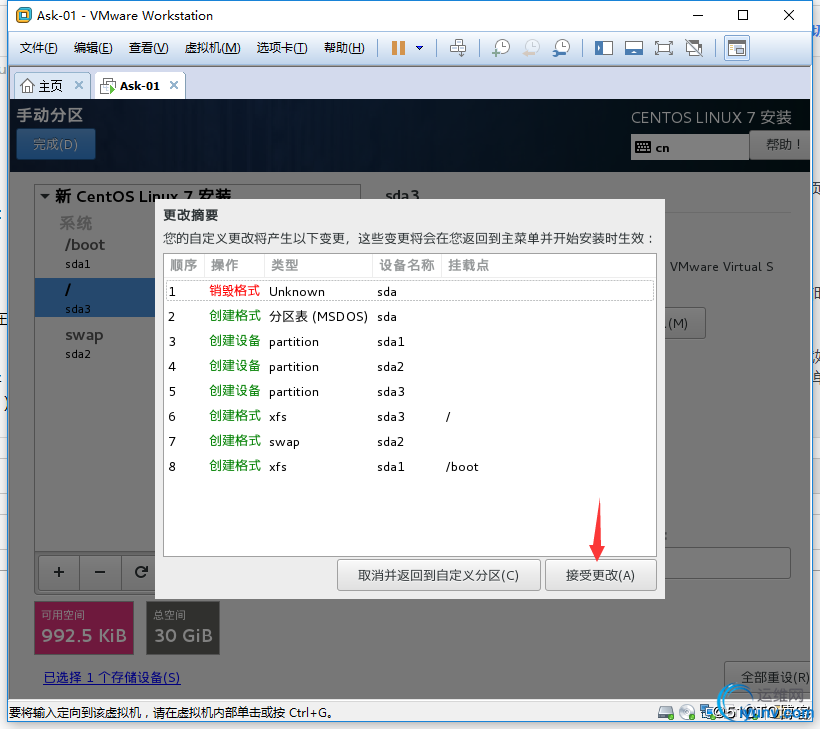The height and width of the screenshot is (729, 820).
Task: Click the 操作 column header
Action: (234, 266)
